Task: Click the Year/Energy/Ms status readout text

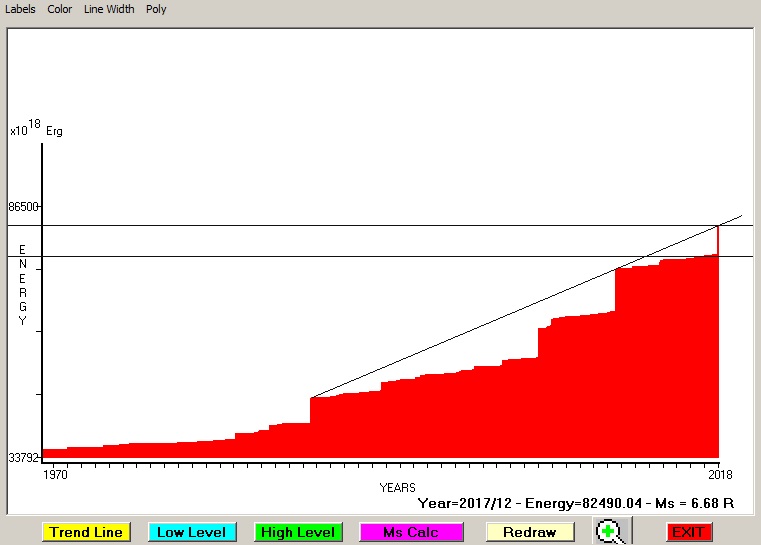Action: (575, 503)
